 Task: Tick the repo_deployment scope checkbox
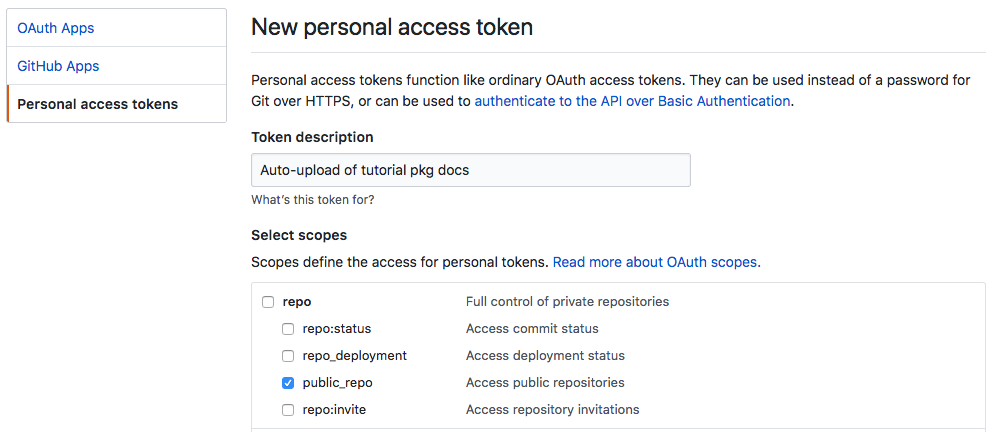(288, 356)
